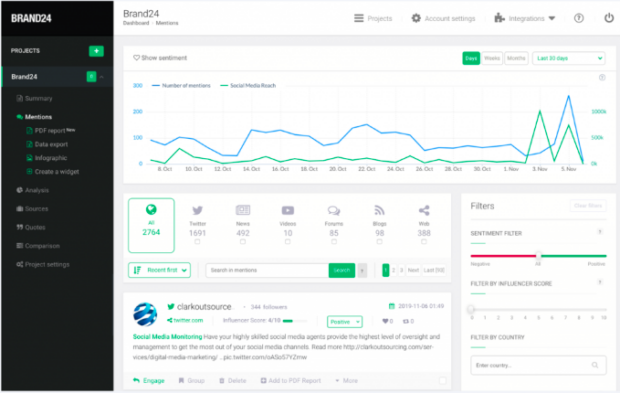Open Comparison in the sidebar
This screenshot has height=393, width=620.
coord(38,246)
